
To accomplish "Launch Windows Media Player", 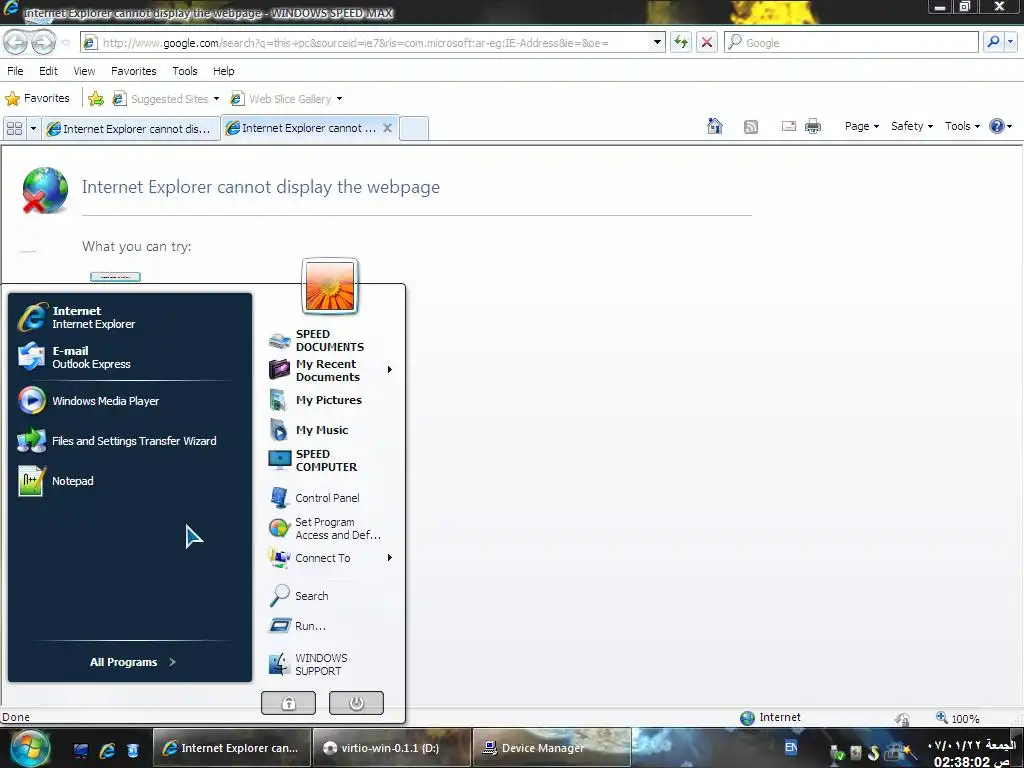I will [130, 401].
